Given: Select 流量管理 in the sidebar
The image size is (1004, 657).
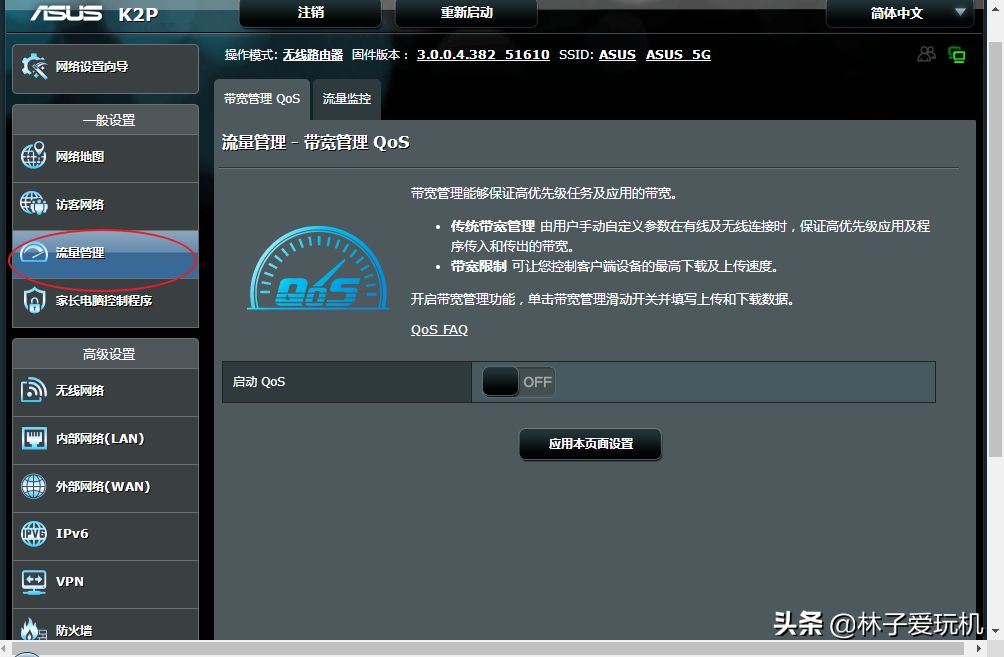Looking at the screenshot, I should [105, 254].
